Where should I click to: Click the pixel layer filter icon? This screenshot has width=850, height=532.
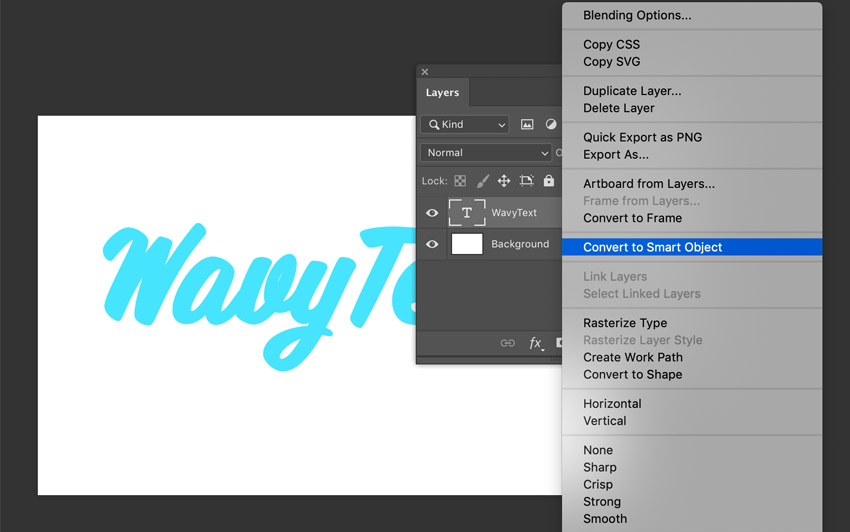[527, 125]
